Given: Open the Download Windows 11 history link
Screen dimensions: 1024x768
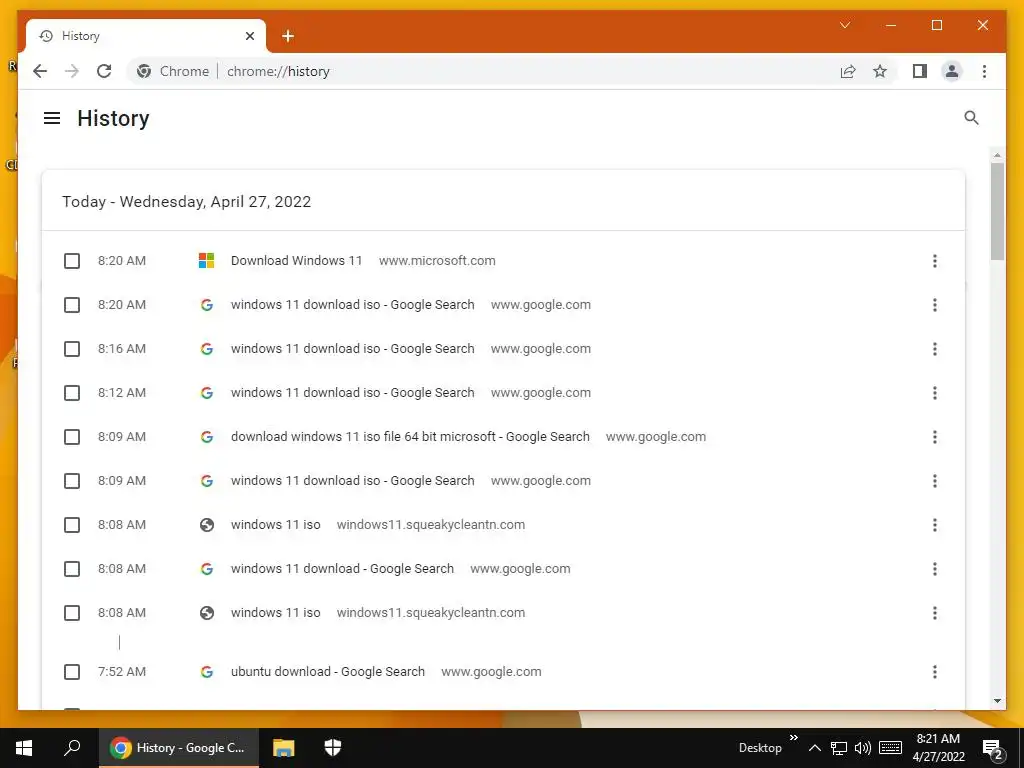Looking at the screenshot, I should [x=296, y=261].
